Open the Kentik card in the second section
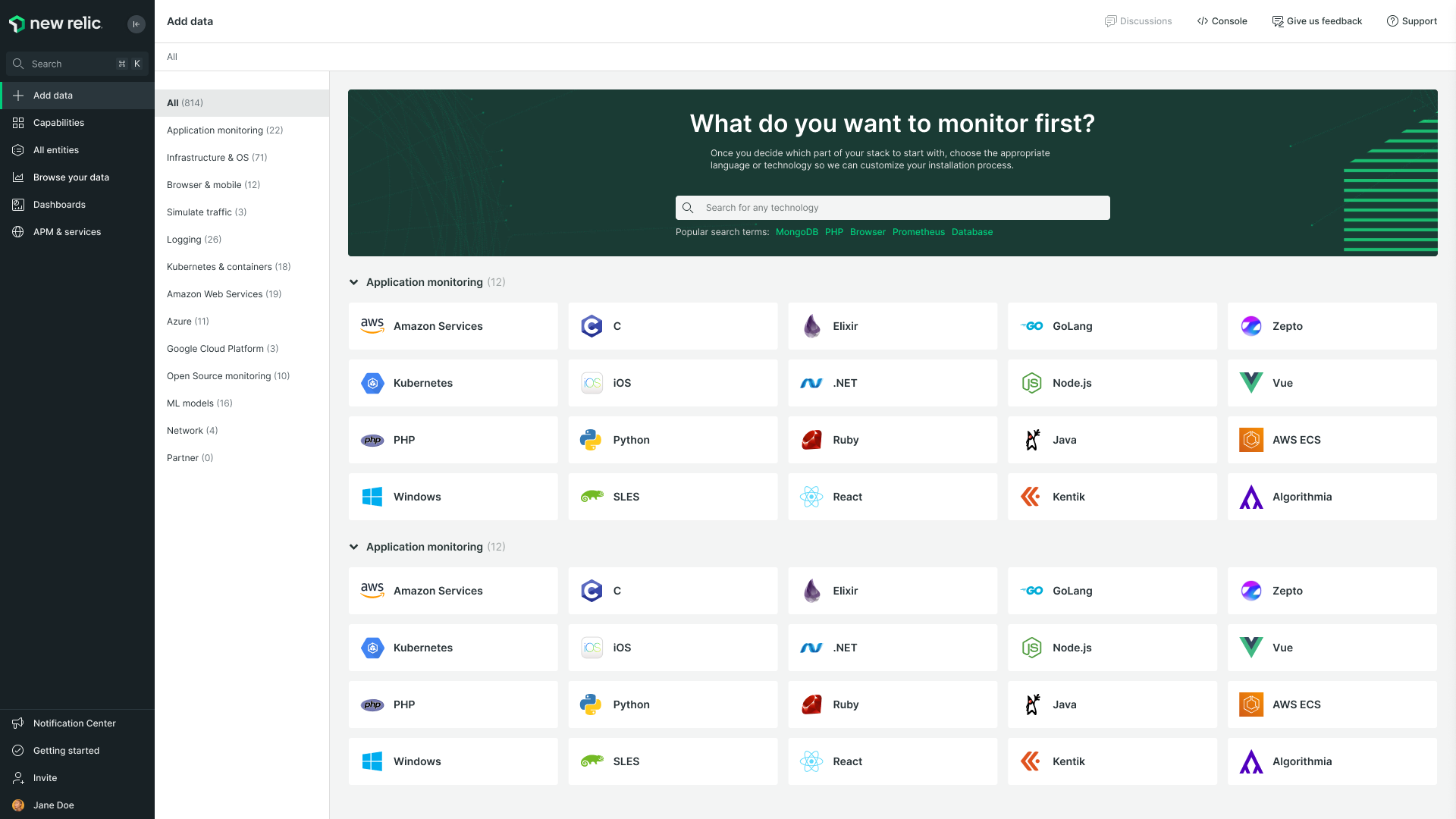The image size is (1456, 819). point(1112,761)
